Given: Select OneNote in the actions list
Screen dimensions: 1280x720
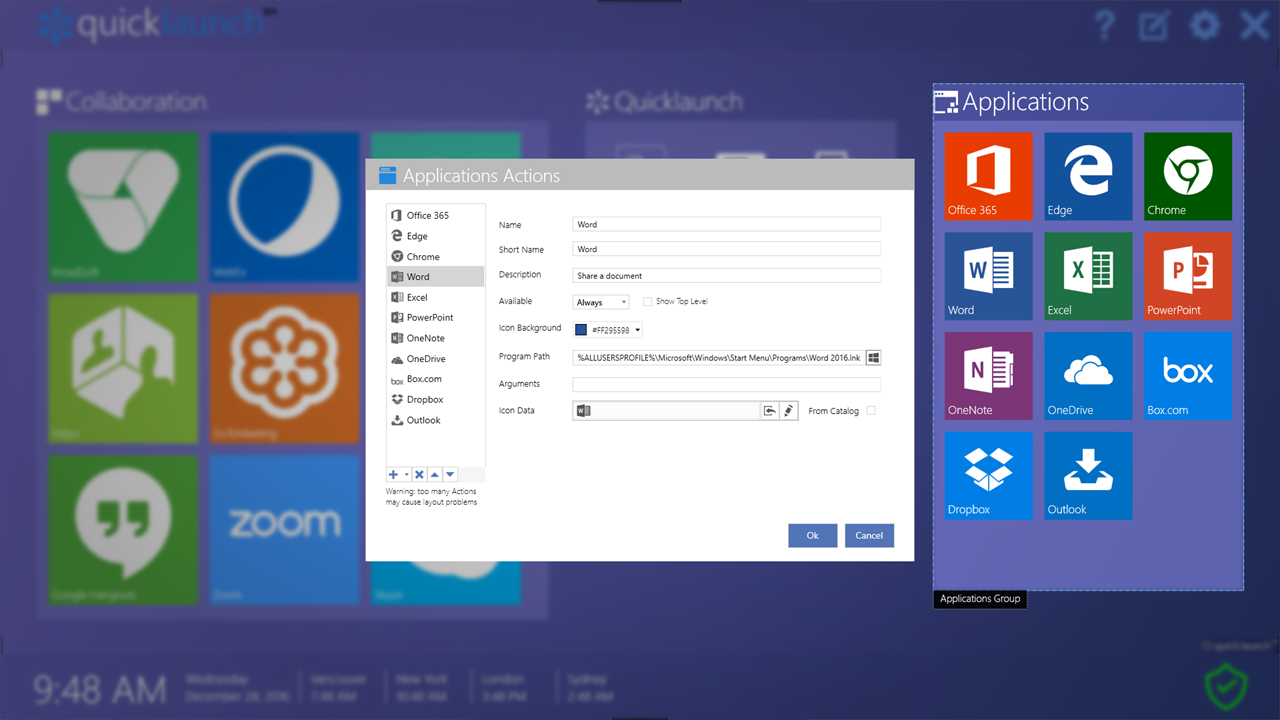Looking at the screenshot, I should tap(436, 338).
